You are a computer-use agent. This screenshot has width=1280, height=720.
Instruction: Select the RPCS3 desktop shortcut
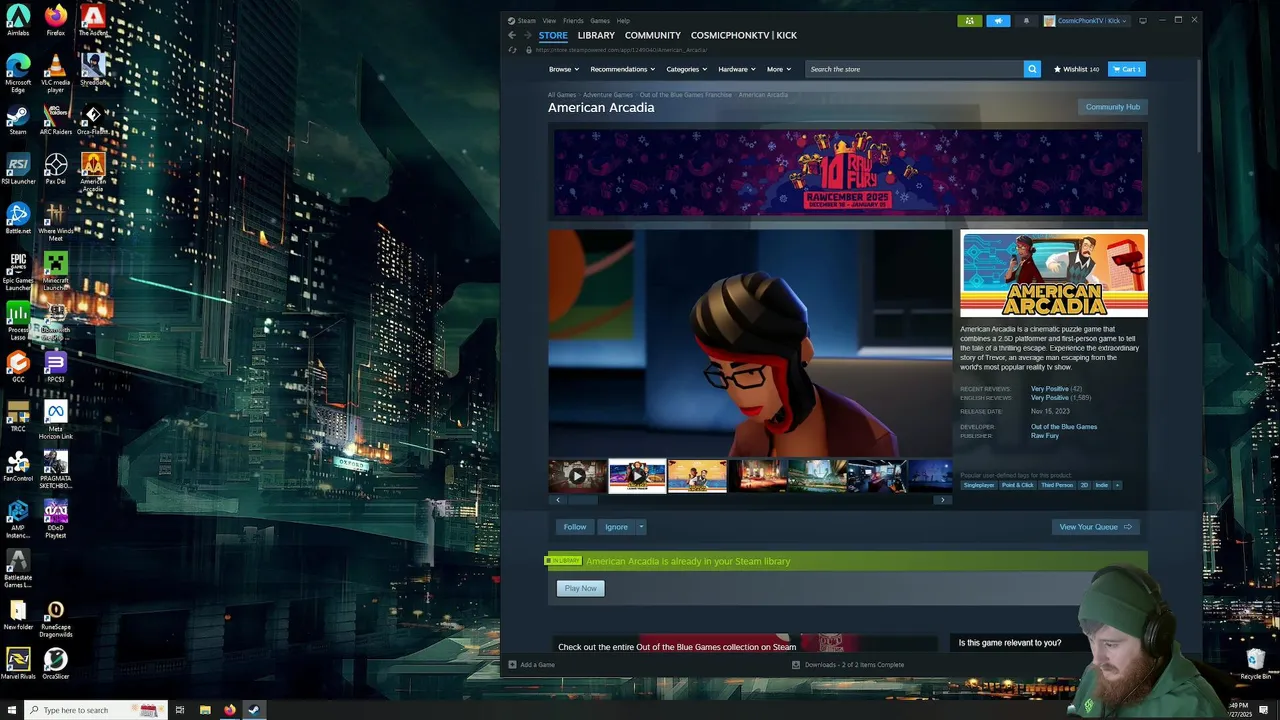click(x=56, y=367)
